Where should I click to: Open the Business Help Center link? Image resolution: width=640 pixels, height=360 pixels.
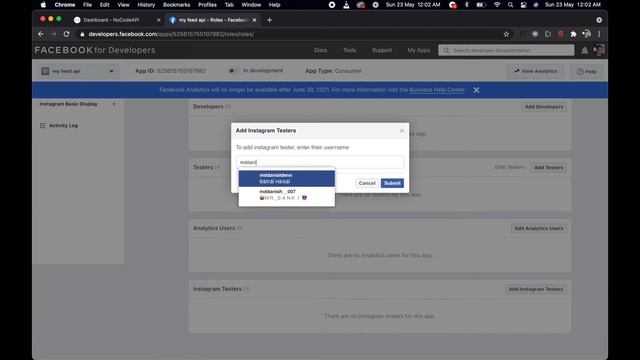[436, 90]
